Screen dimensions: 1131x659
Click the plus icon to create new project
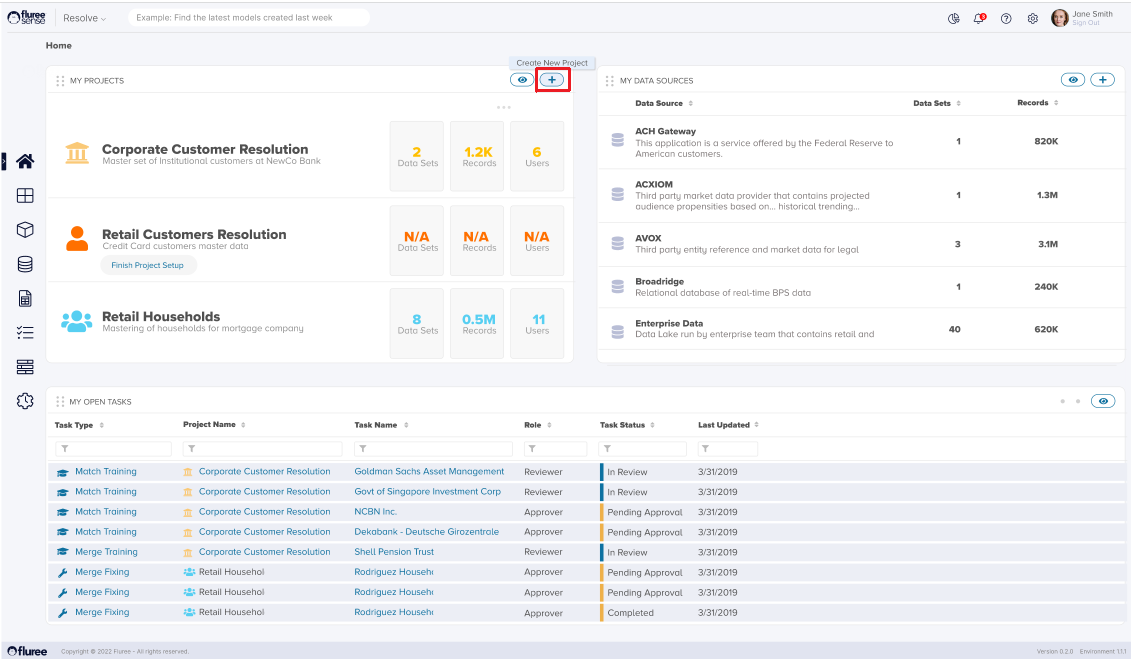pyautogui.click(x=552, y=80)
